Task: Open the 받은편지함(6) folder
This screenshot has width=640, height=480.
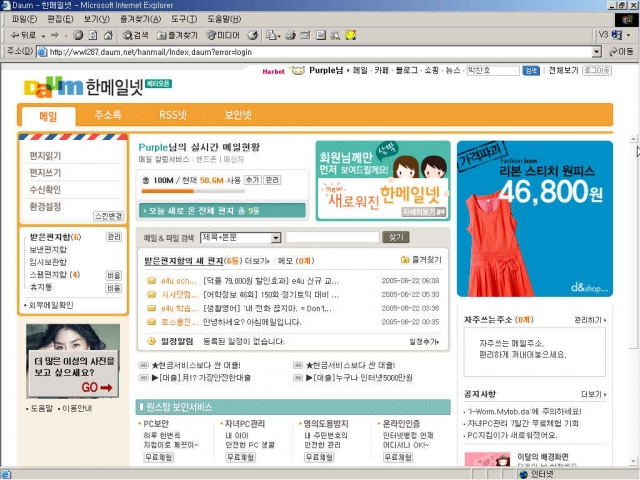Action: click(55, 237)
